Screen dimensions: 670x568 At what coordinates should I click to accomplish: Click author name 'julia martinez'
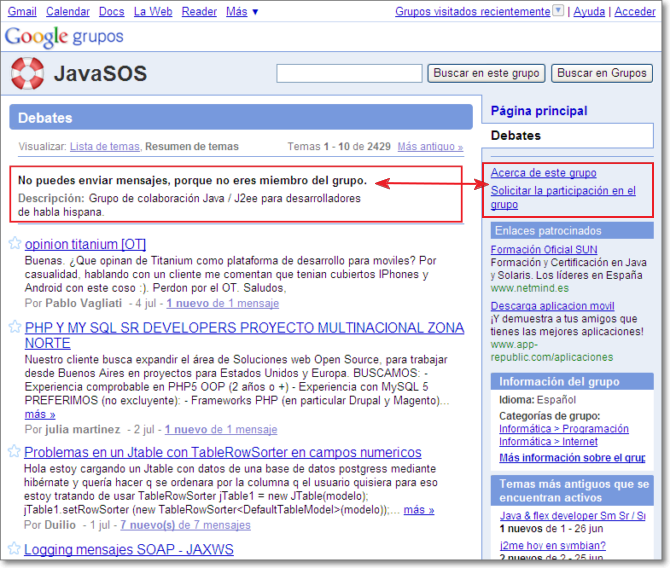82,429
